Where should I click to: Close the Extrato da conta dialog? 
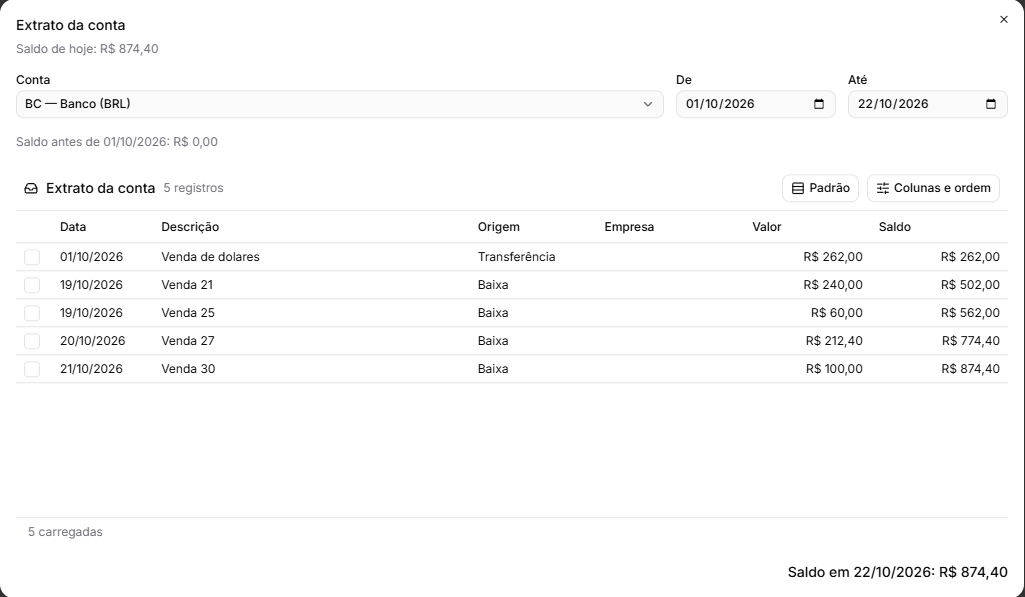(x=1003, y=20)
